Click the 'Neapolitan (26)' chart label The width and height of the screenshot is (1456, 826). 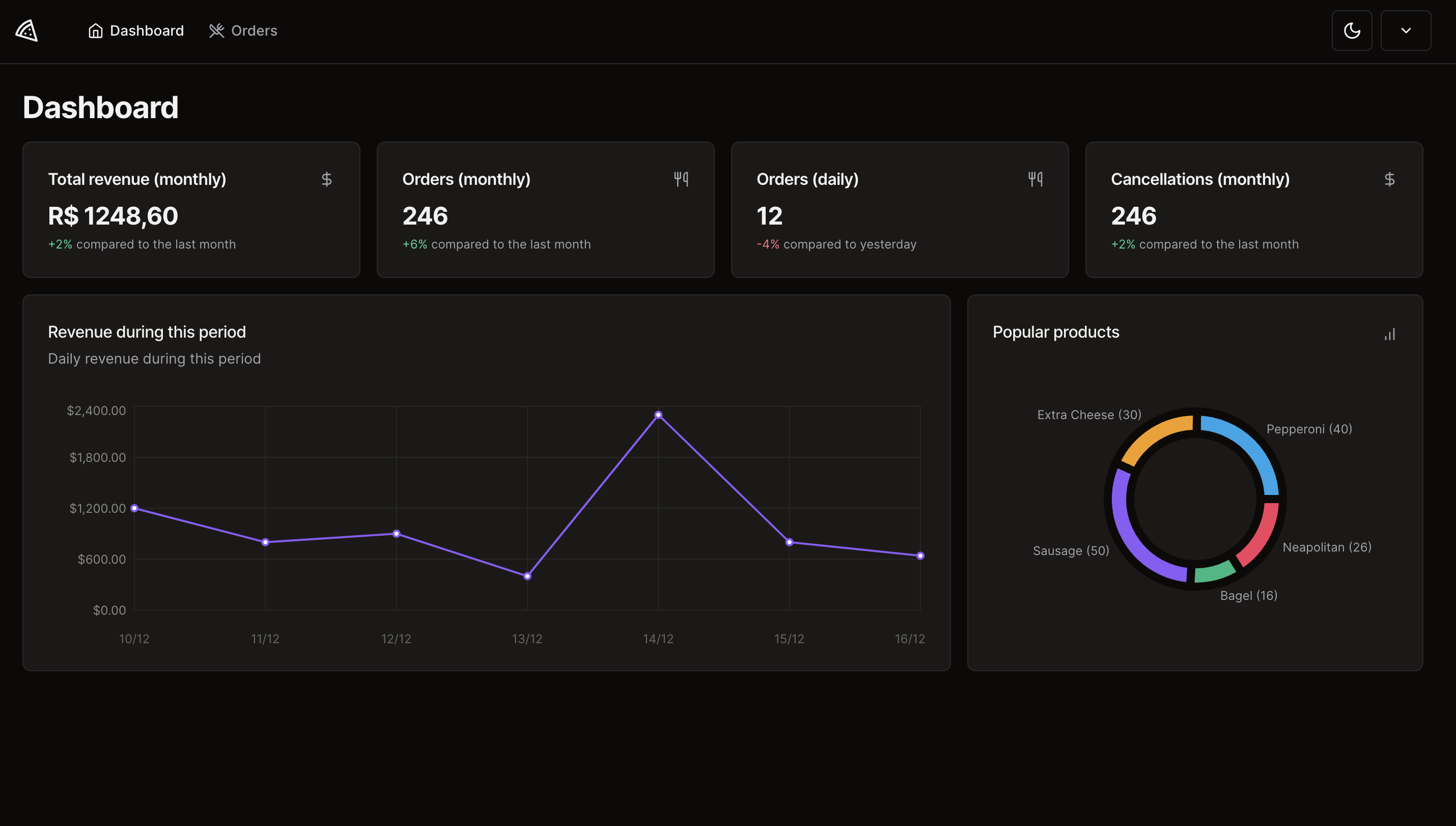click(1327, 547)
